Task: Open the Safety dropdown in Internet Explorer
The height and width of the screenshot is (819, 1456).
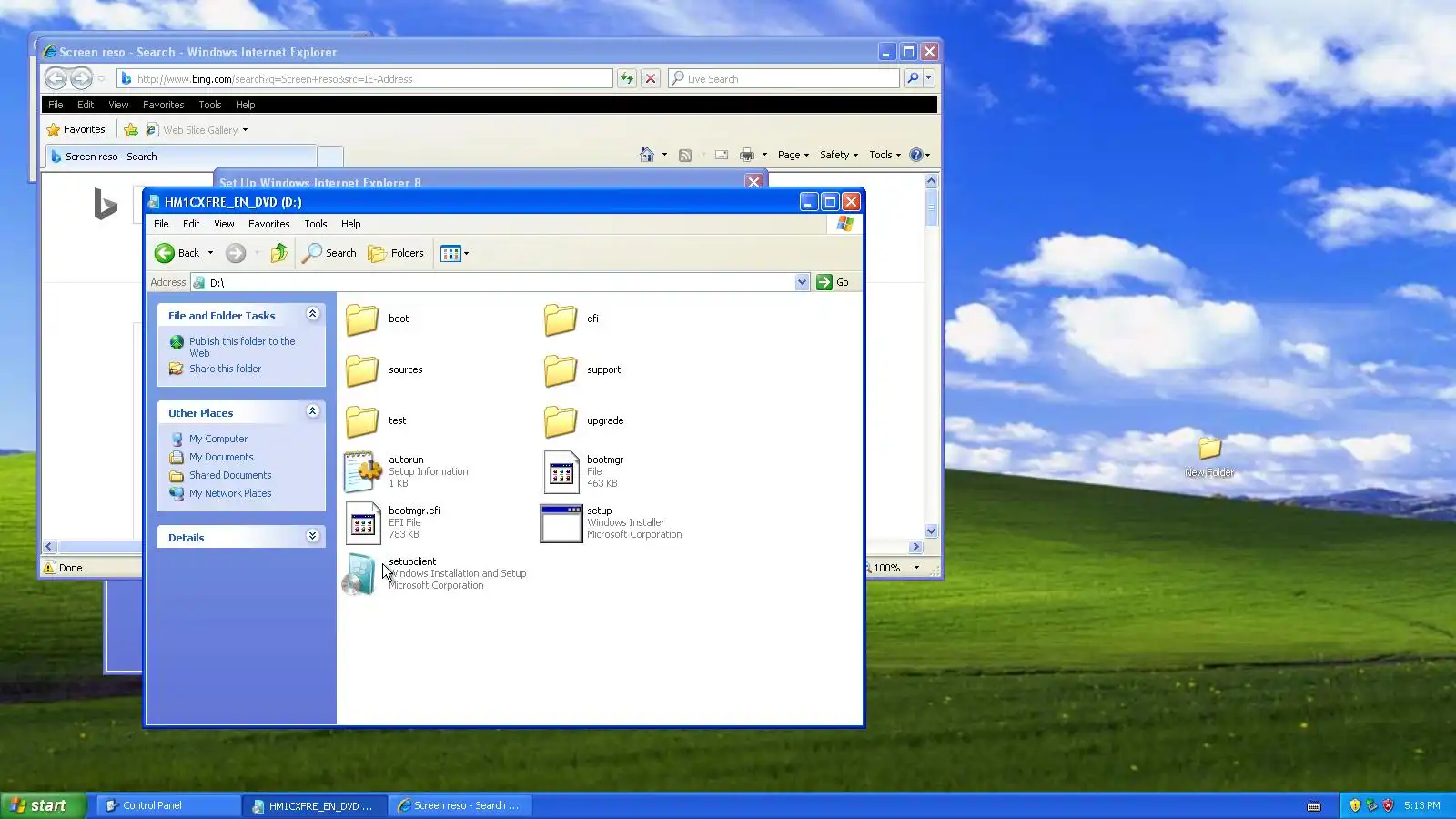Action: [x=839, y=155]
